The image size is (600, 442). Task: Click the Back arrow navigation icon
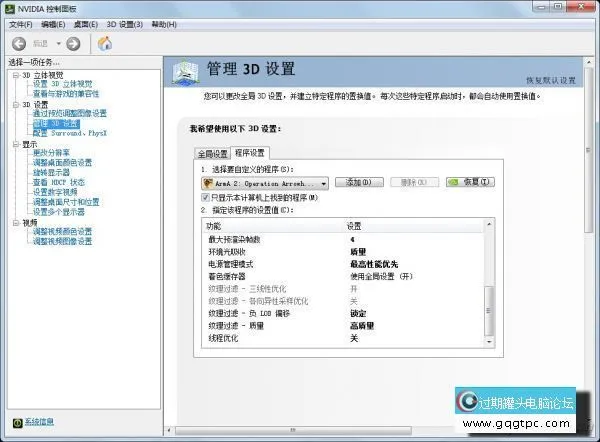click(19, 44)
